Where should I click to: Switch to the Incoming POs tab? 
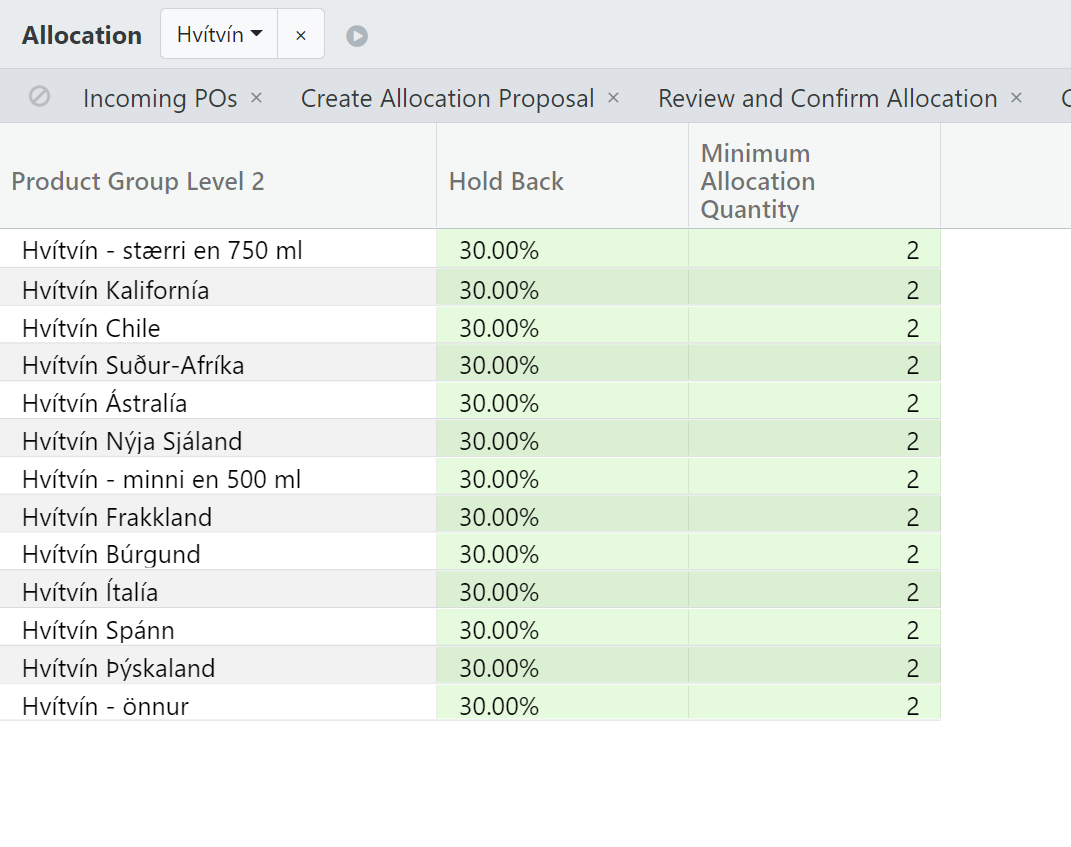click(x=160, y=98)
